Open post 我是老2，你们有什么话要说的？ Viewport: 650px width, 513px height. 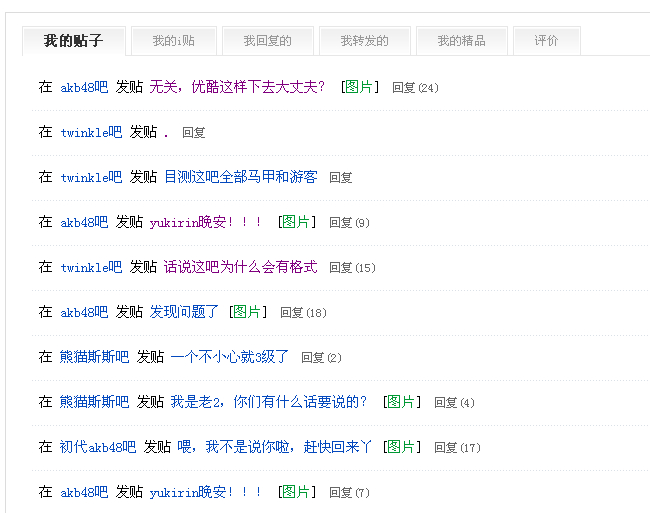(x=269, y=402)
